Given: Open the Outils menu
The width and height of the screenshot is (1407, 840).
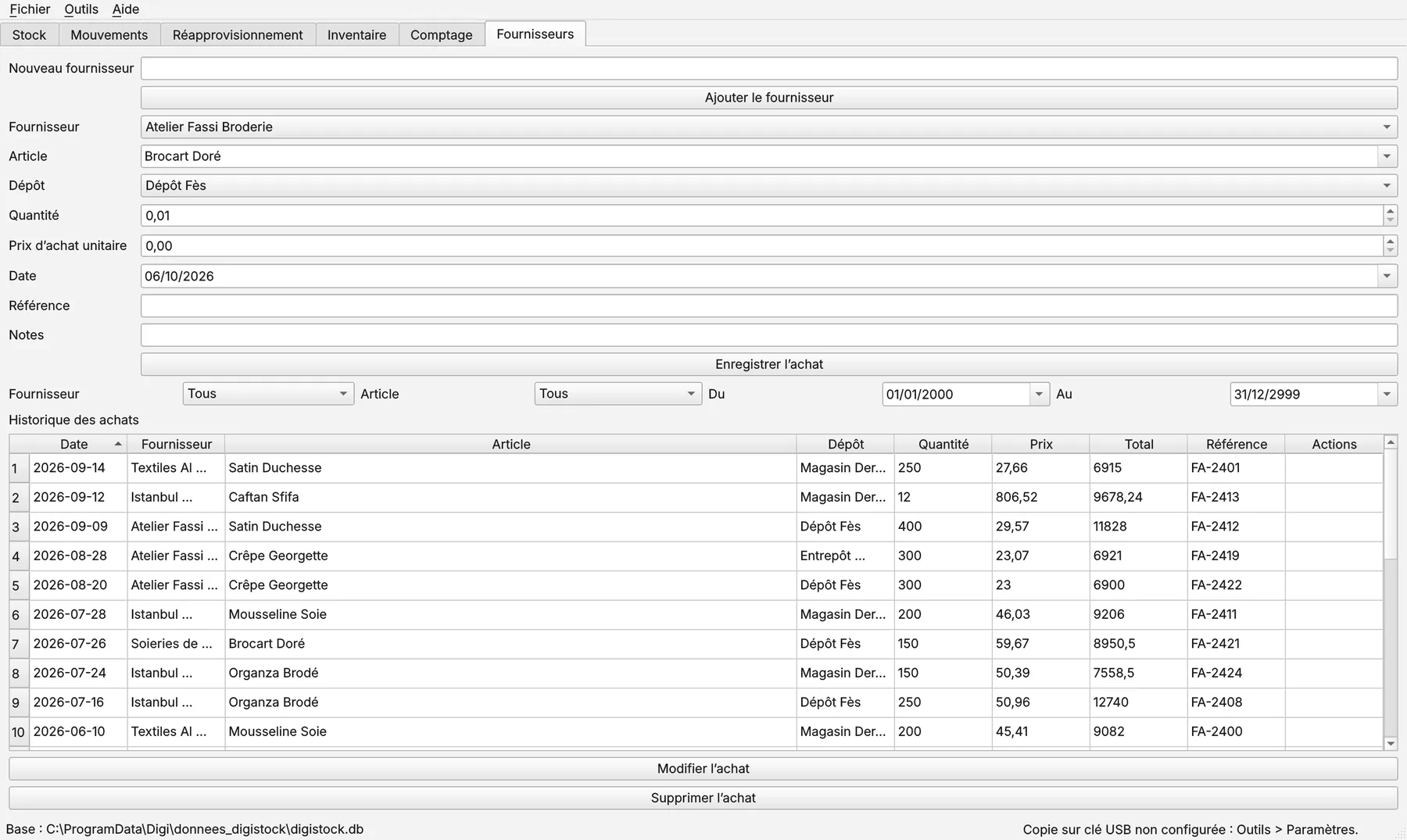Looking at the screenshot, I should pyautogui.click(x=81, y=9).
